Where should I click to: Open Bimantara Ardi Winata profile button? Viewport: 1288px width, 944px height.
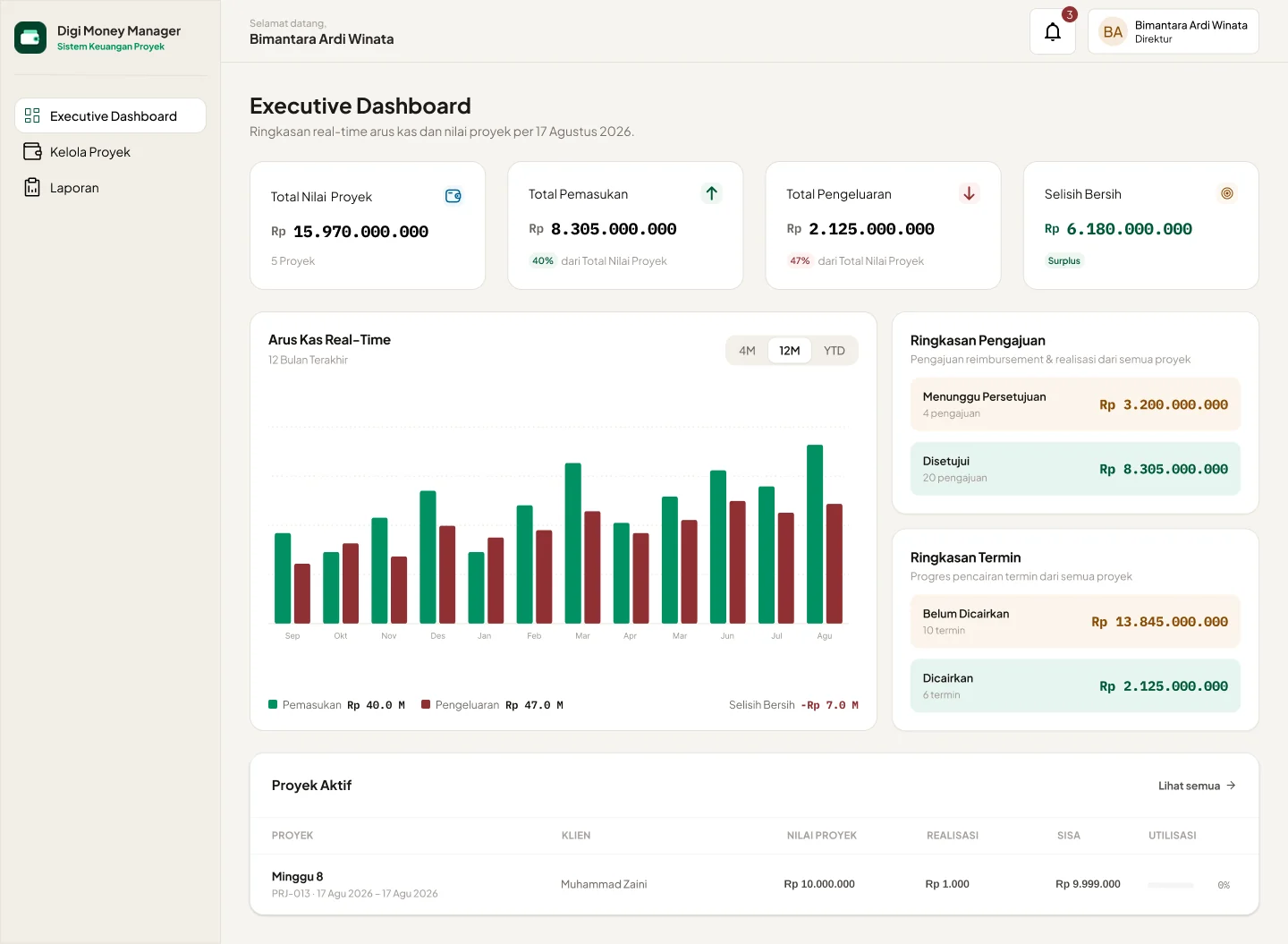tap(1173, 32)
